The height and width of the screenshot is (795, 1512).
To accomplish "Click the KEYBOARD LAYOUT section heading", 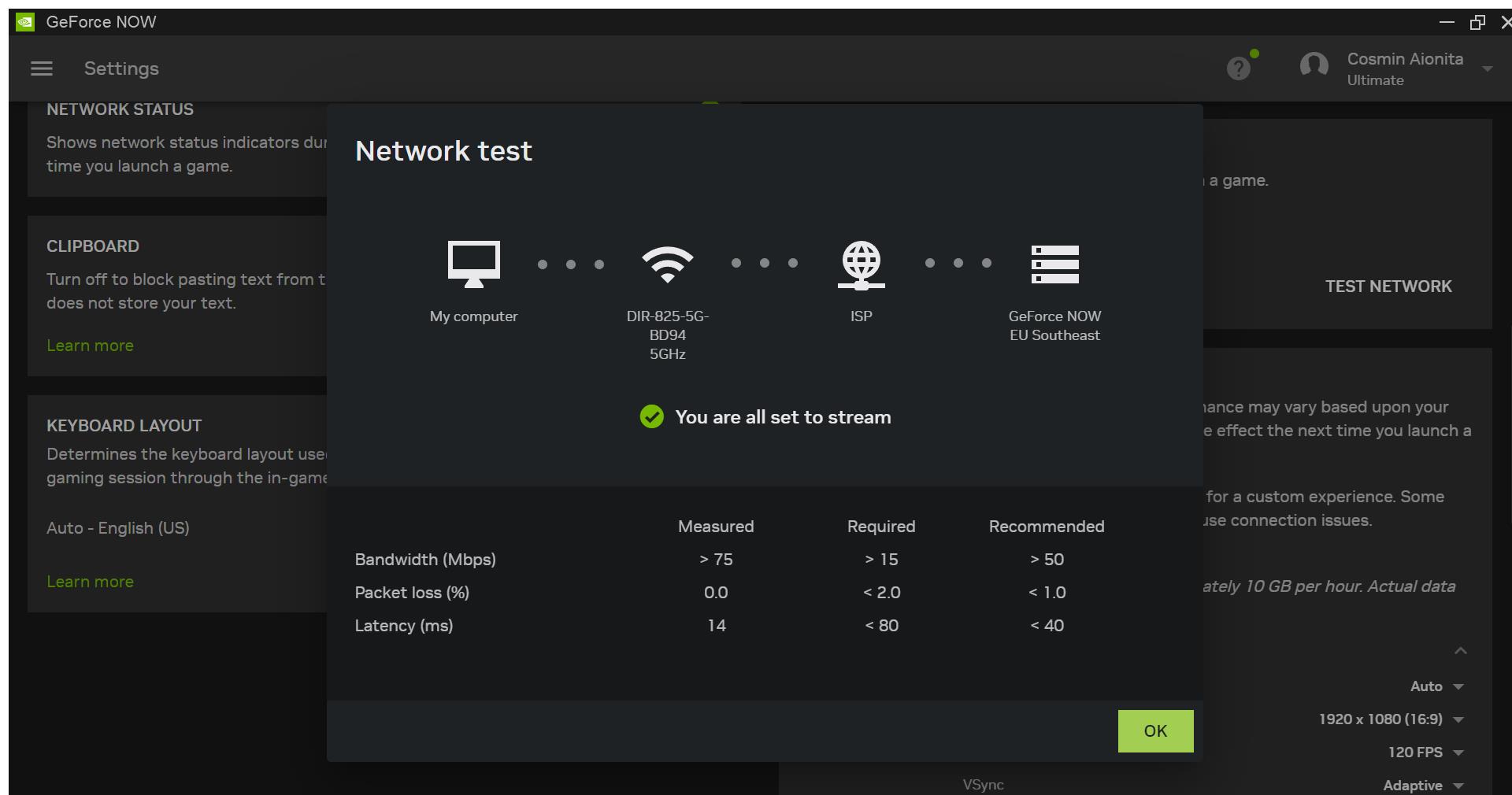I will 124,426.
